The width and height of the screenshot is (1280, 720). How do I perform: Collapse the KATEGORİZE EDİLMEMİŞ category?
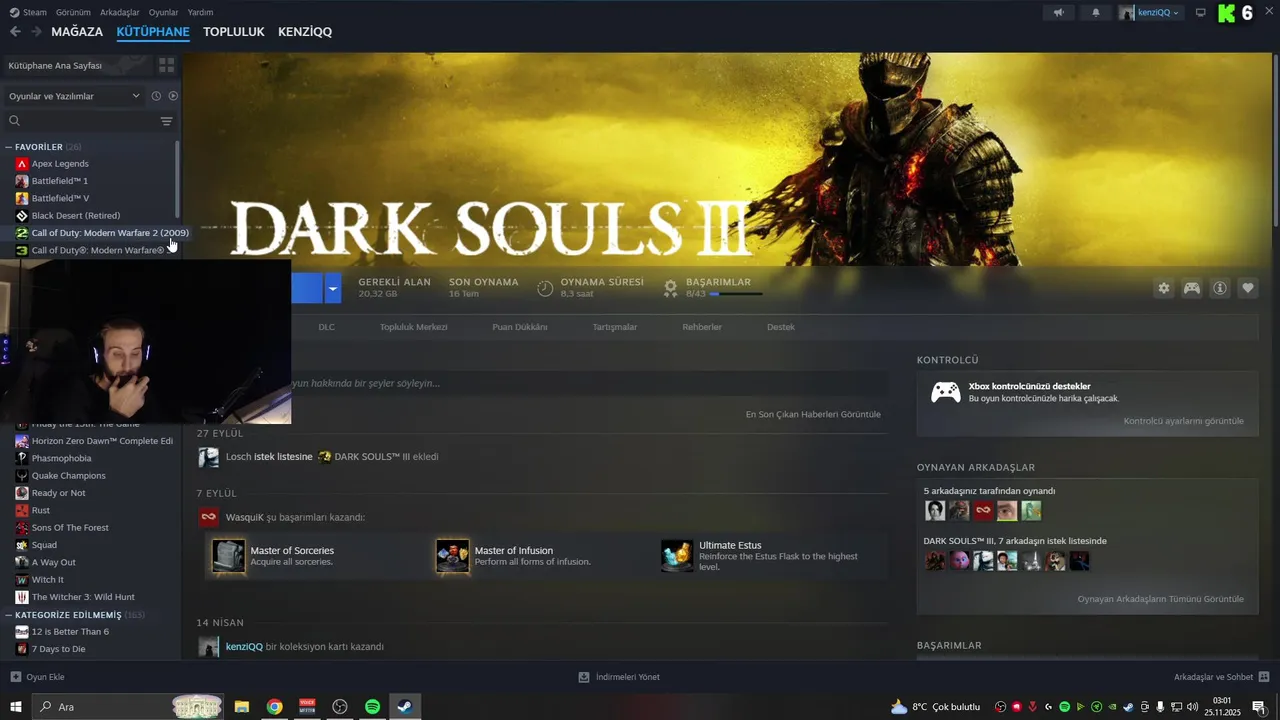tap(9, 615)
